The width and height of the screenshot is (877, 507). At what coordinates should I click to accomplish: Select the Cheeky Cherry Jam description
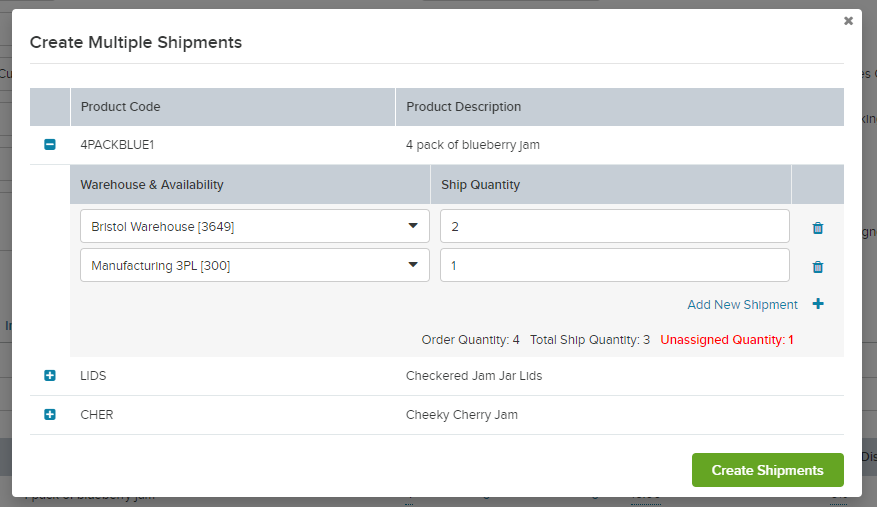click(462, 415)
